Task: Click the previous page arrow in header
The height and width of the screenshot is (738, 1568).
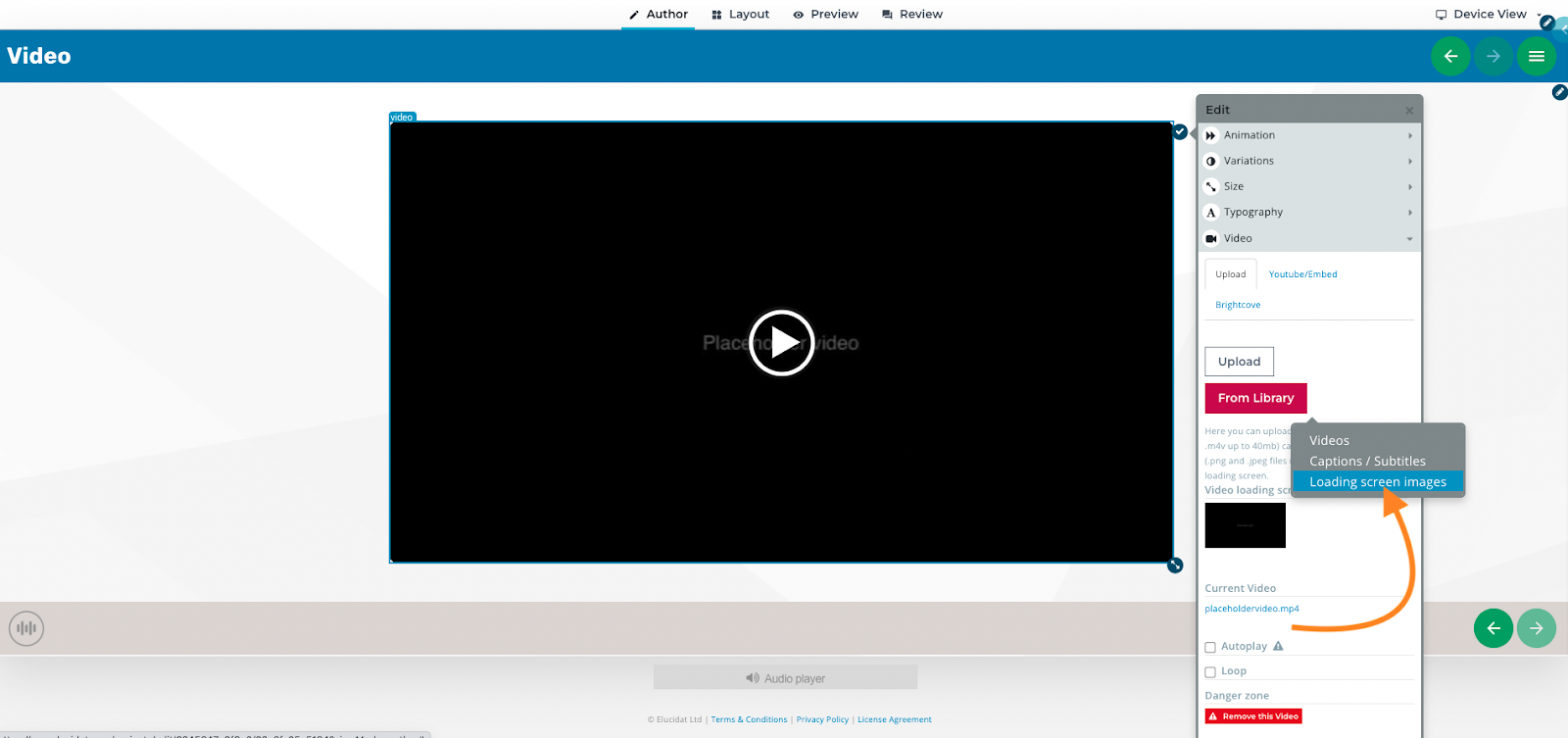Action: coord(1450,56)
